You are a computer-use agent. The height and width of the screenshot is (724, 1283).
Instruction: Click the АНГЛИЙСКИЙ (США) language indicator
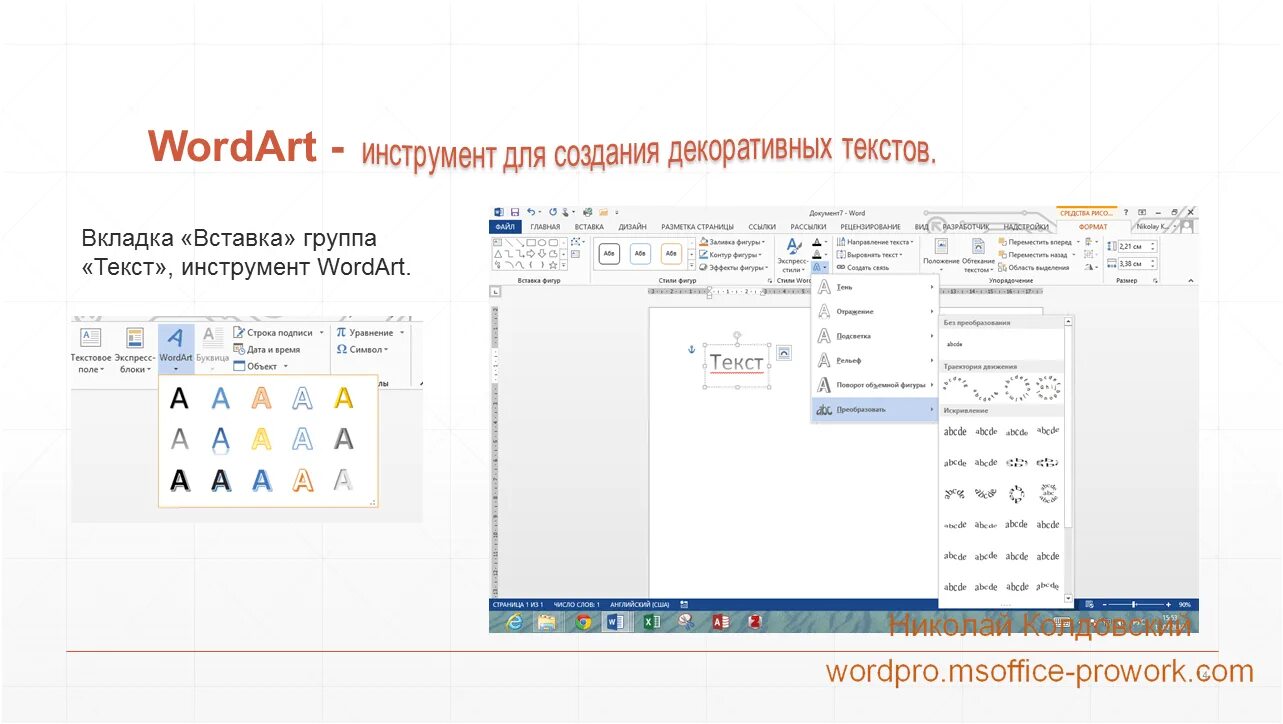coord(640,605)
